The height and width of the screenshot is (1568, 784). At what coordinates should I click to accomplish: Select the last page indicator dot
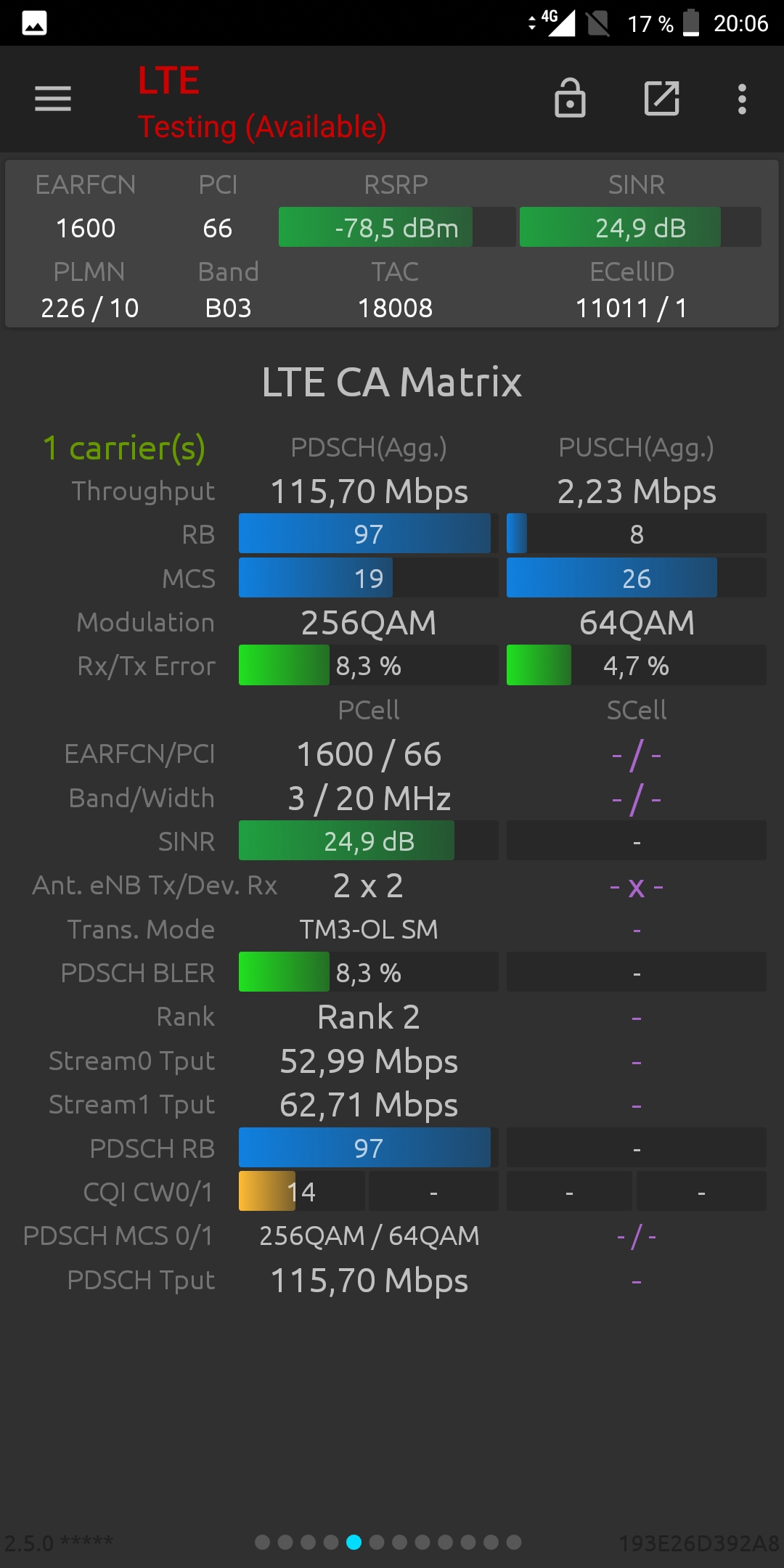click(514, 1542)
